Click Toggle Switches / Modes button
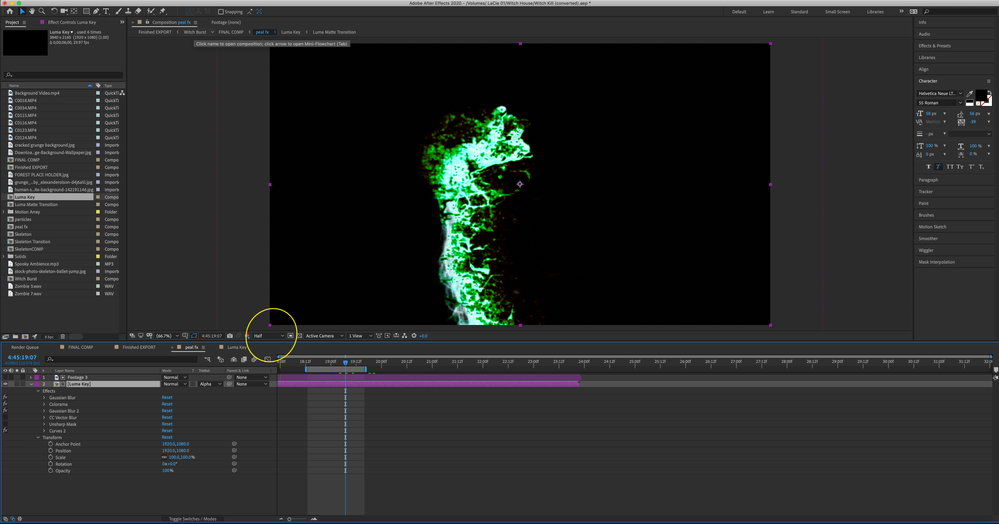This screenshot has height=524, width=999. point(192,519)
